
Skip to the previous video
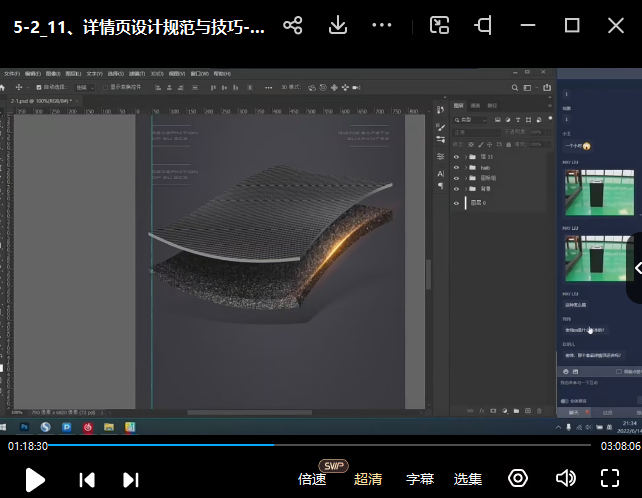point(87,480)
